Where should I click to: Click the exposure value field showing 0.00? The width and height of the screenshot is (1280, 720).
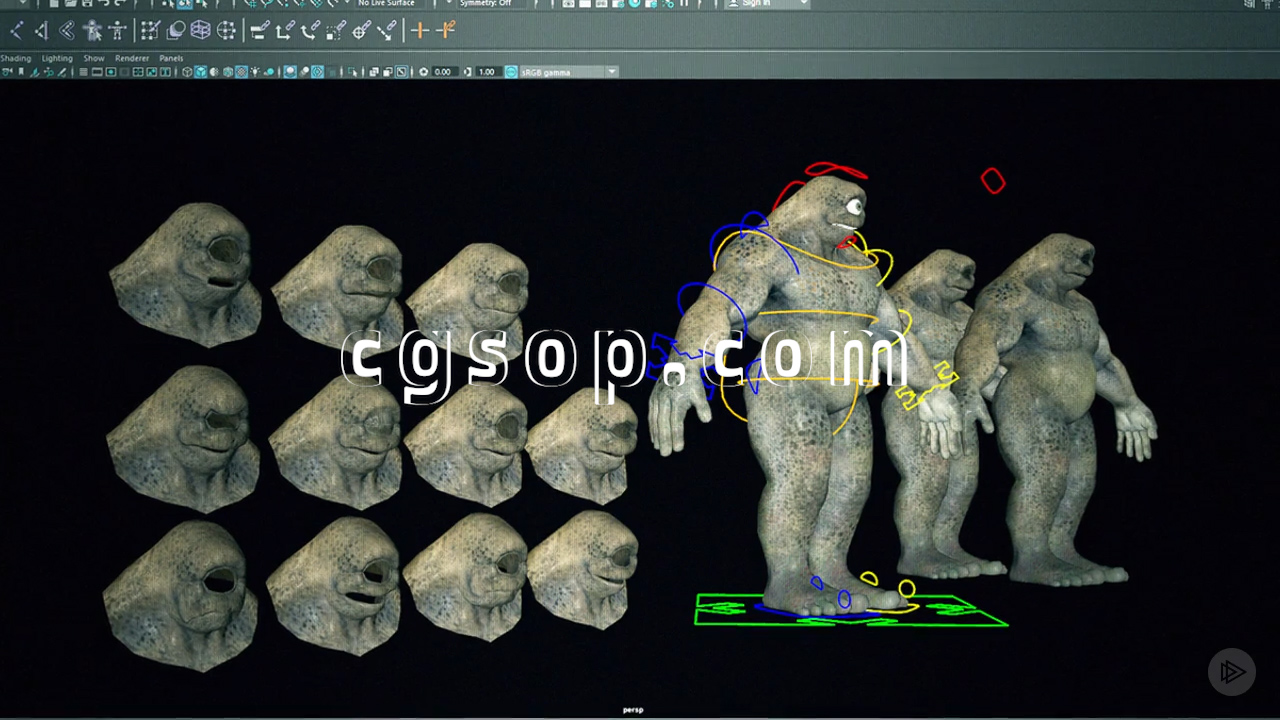tap(443, 72)
